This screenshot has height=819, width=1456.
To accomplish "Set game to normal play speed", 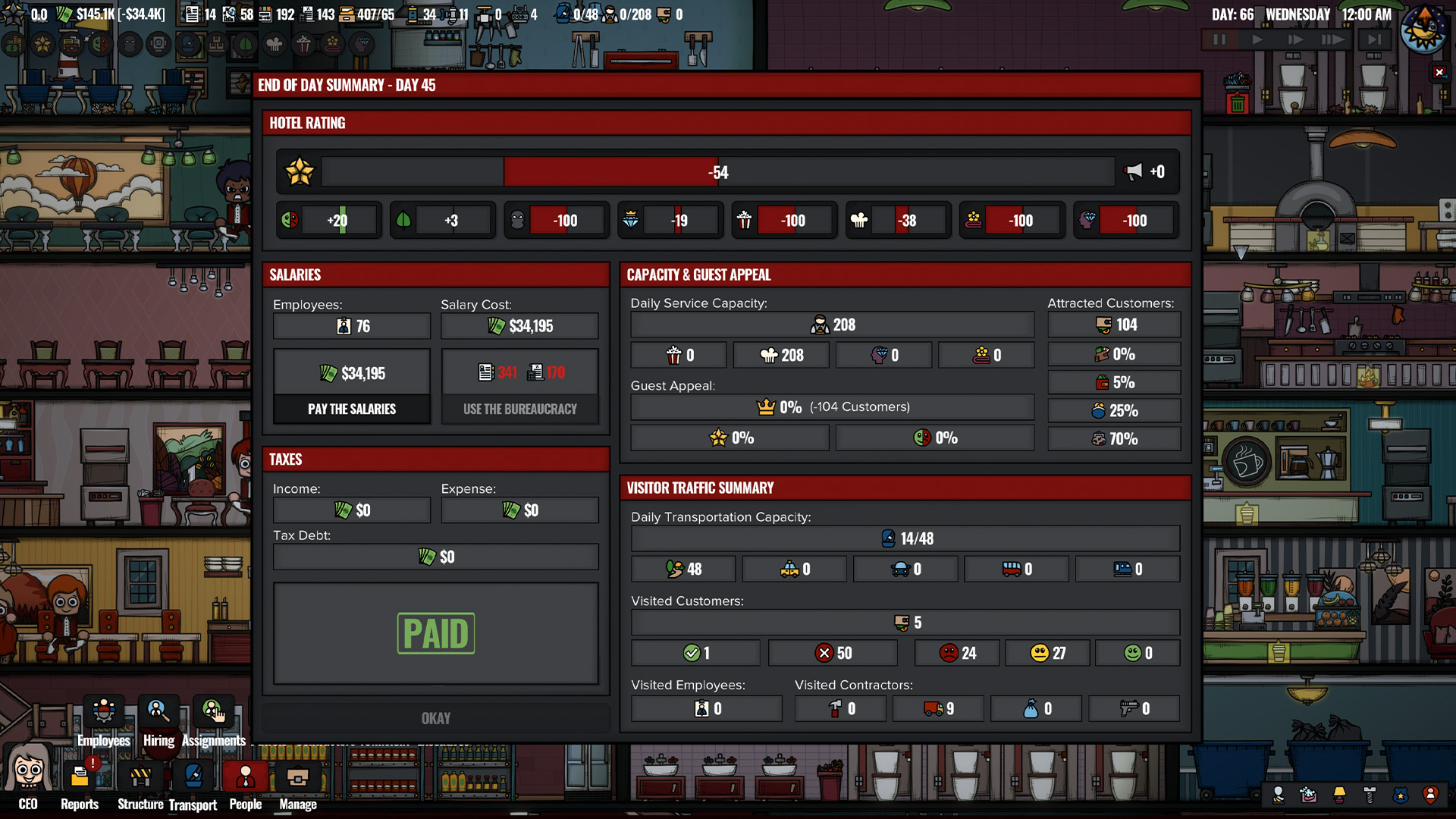I will click(1257, 39).
